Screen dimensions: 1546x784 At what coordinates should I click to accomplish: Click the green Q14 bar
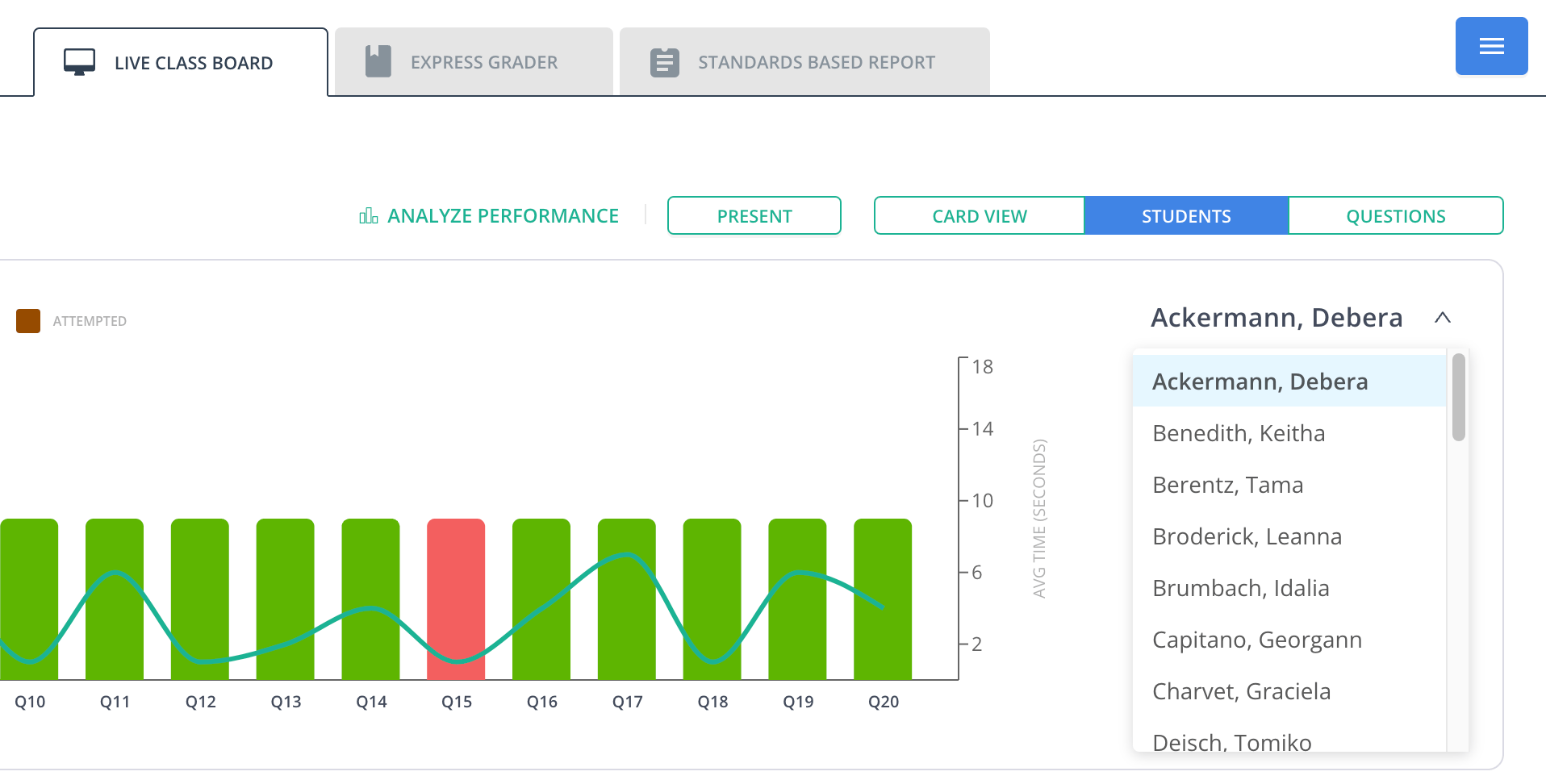tap(370, 599)
